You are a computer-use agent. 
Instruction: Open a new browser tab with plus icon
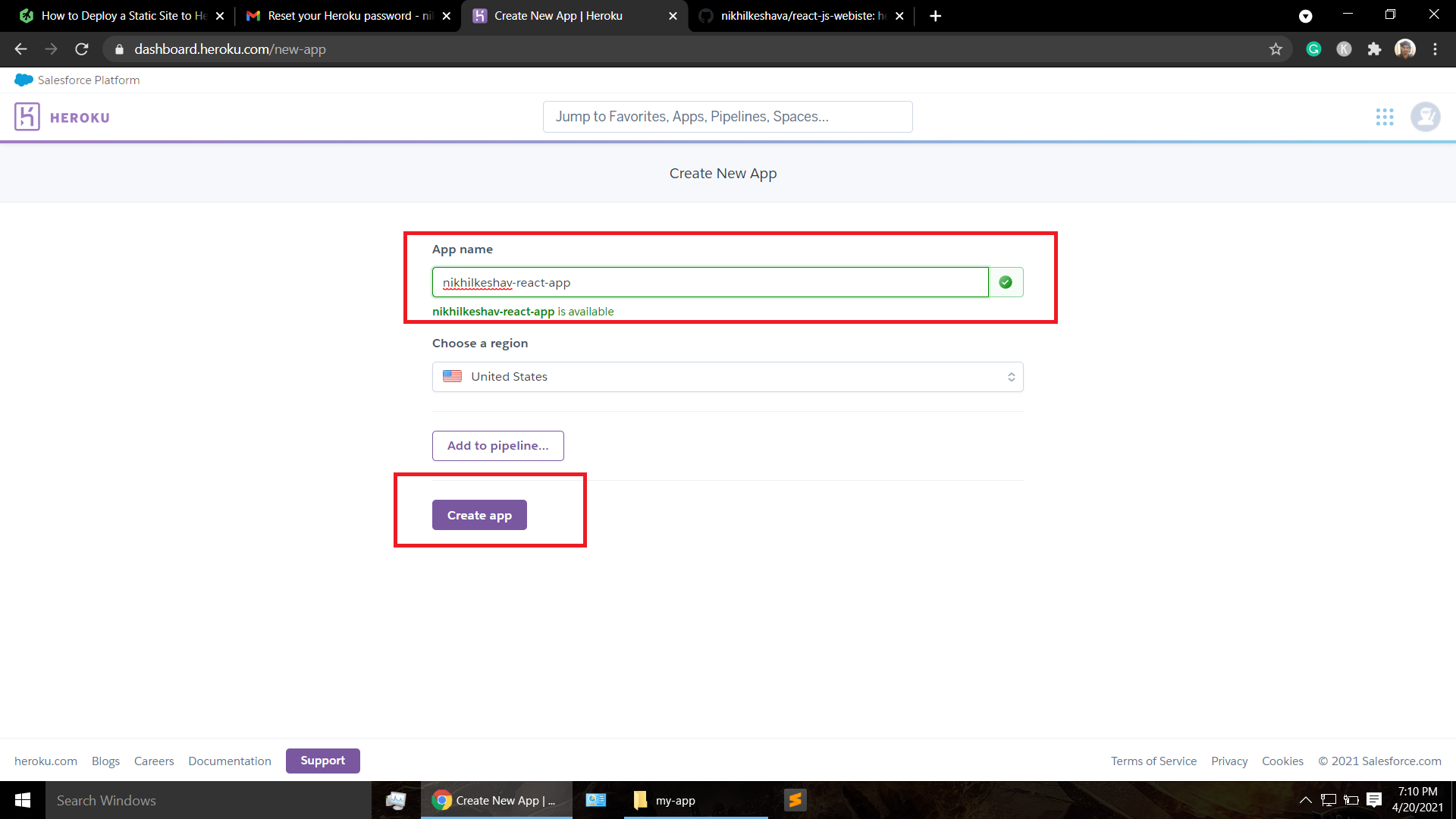tap(935, 16)
